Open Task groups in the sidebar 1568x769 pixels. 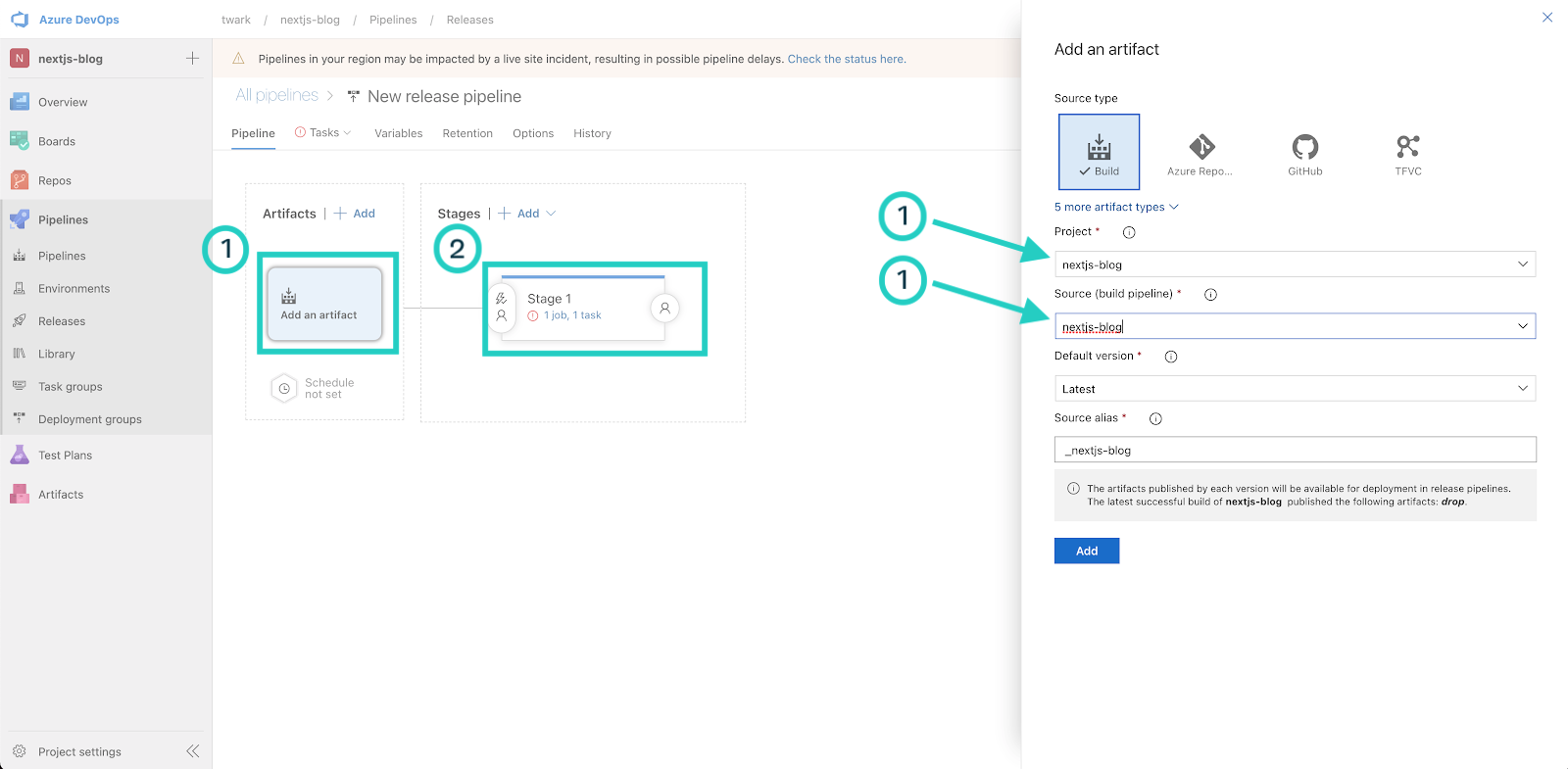pyautogui.click(x=70, y=386)
